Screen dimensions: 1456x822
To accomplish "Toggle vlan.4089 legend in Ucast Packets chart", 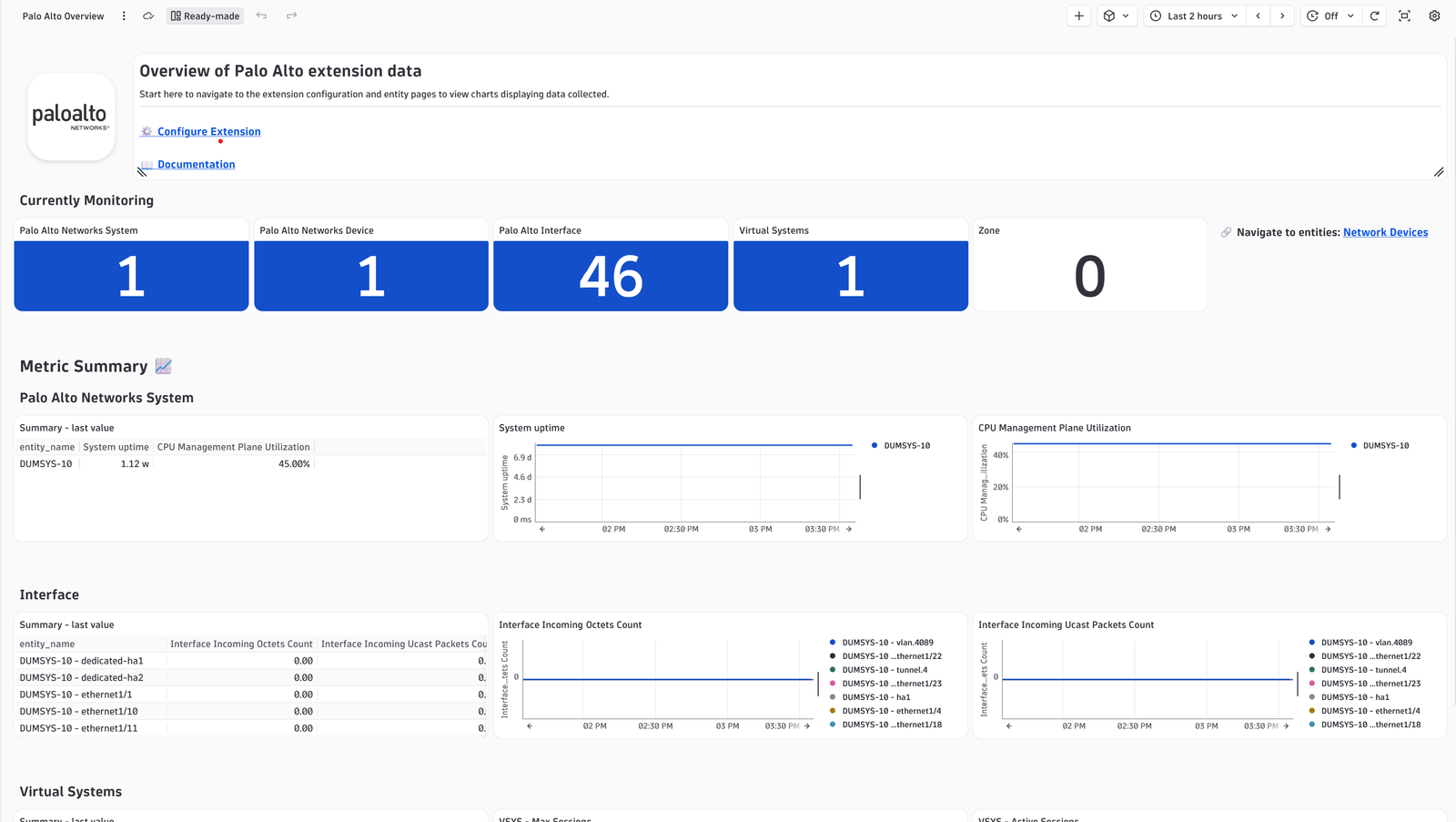I will [1360, 643].
